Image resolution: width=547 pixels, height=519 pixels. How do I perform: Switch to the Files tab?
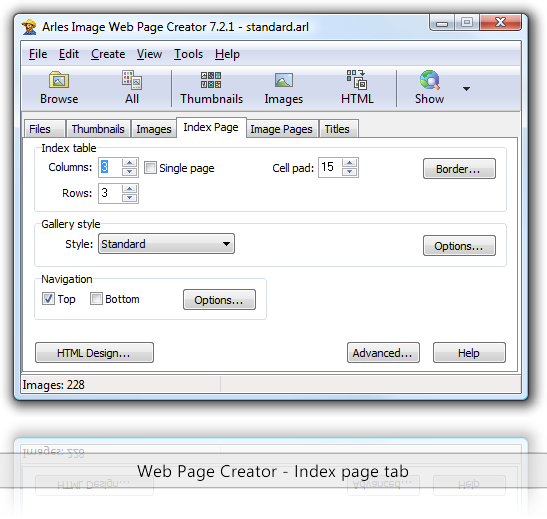45,129
